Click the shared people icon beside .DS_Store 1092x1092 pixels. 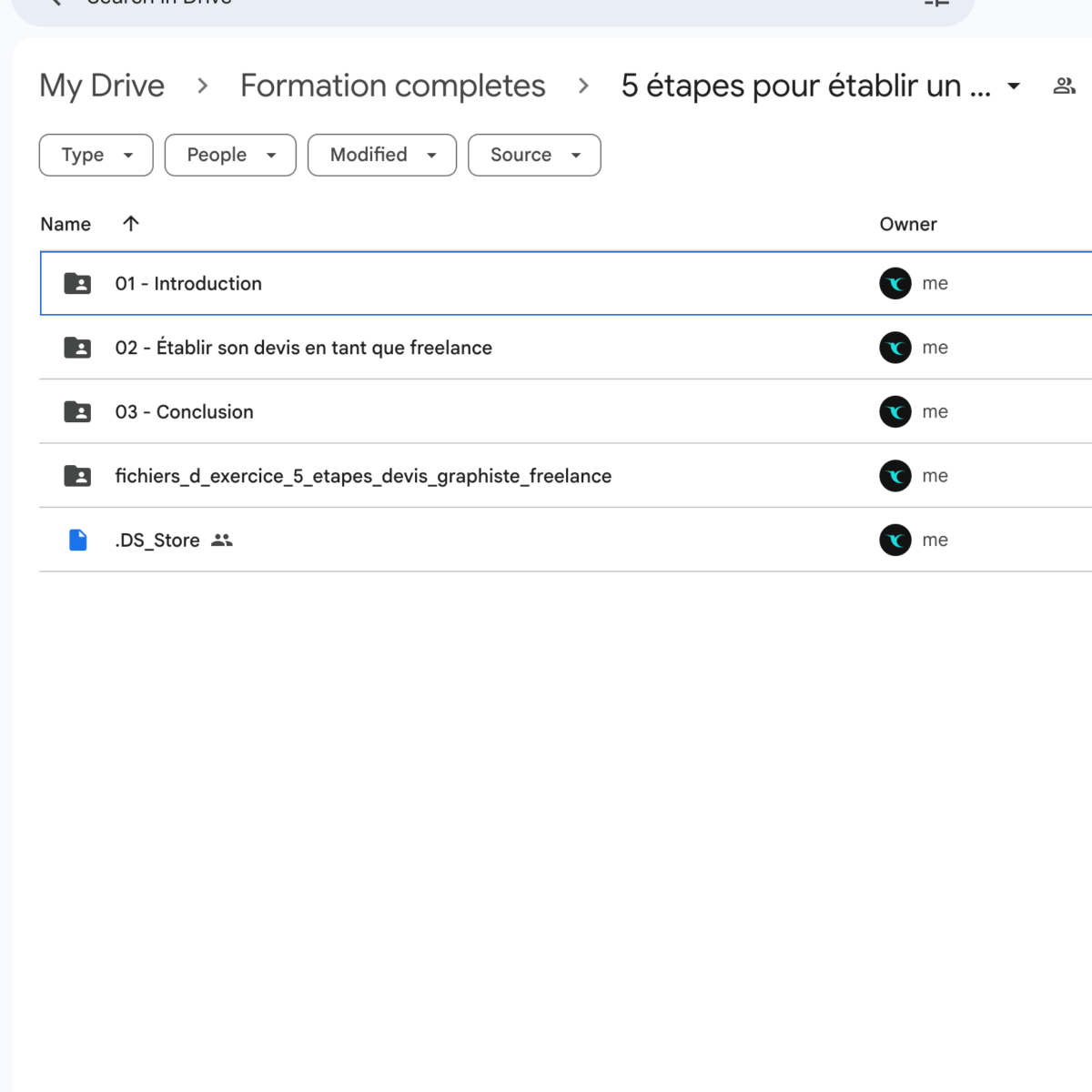pos(222,541)
